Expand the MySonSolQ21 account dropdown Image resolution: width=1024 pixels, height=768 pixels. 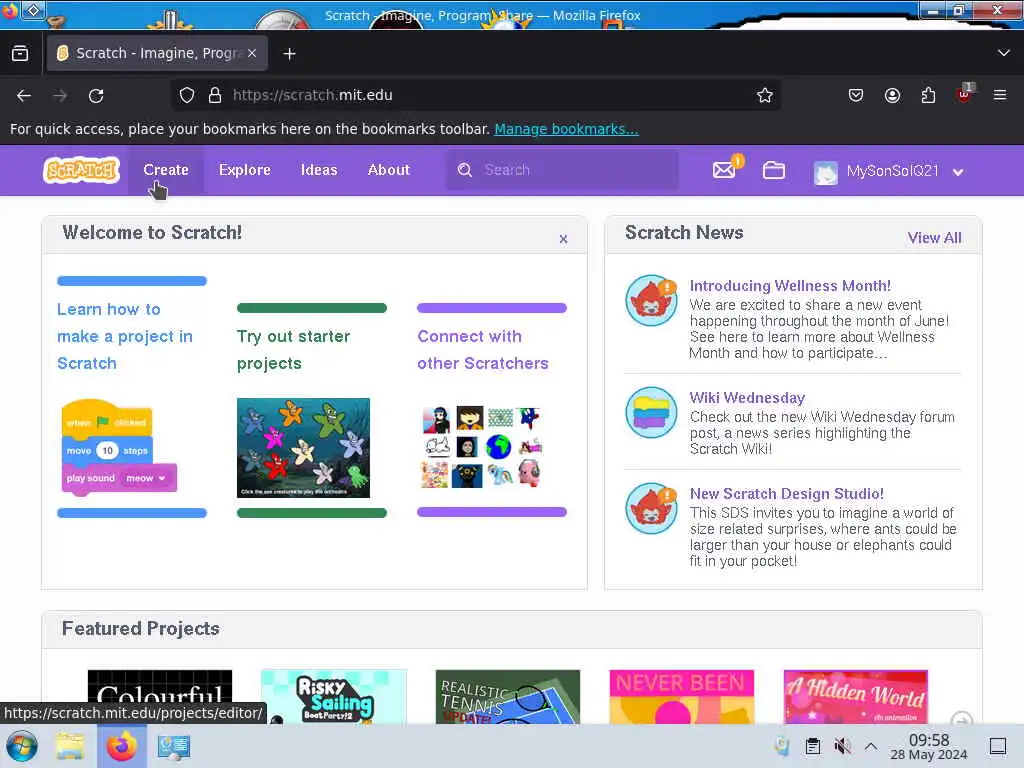(958, 172)
